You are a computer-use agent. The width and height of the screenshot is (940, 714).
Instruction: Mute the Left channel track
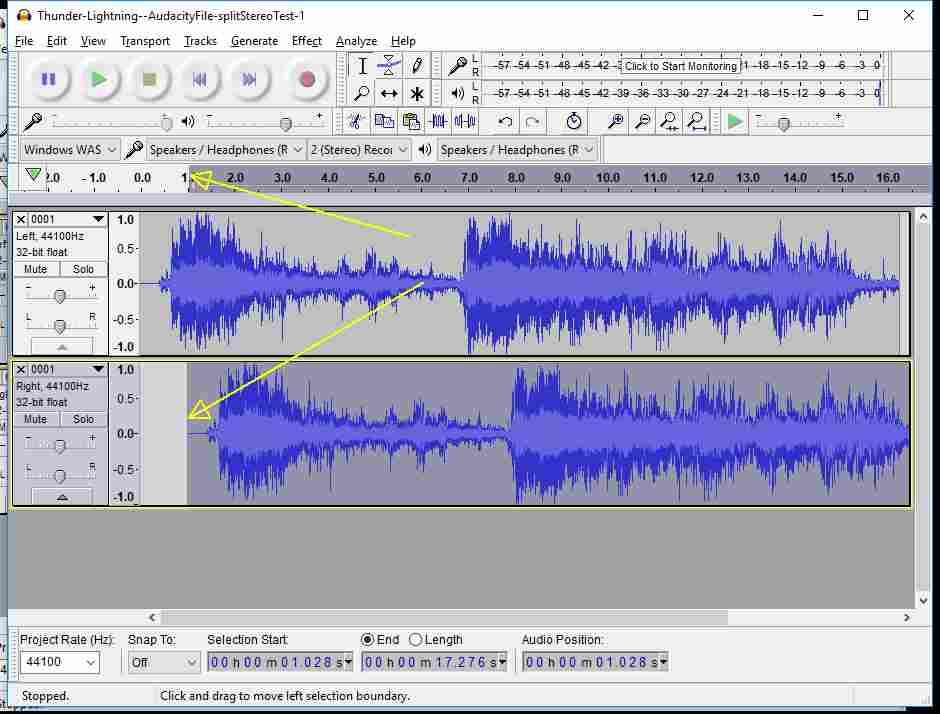tap(36, 269)
